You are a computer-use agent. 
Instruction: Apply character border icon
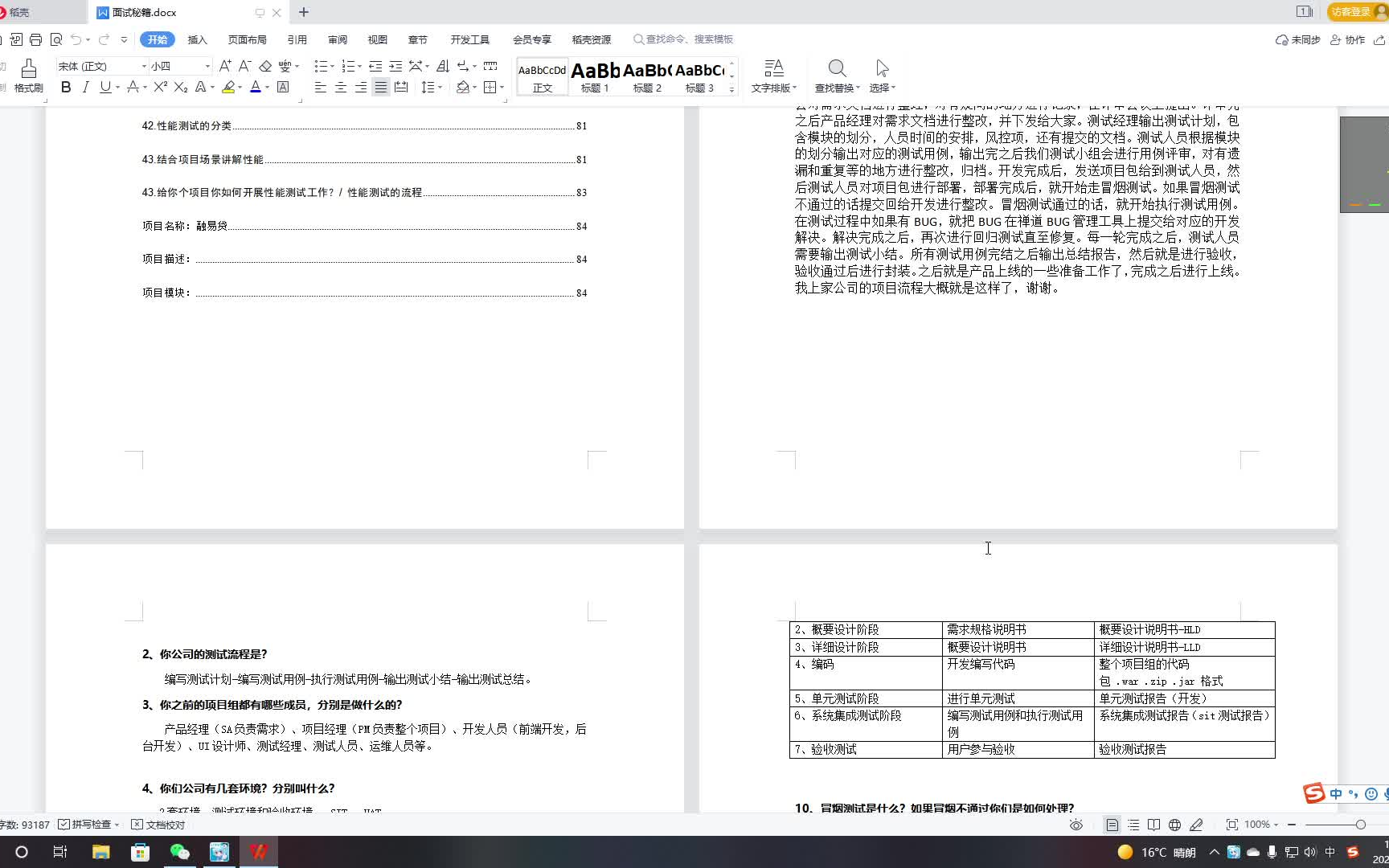tap(283, 87)
